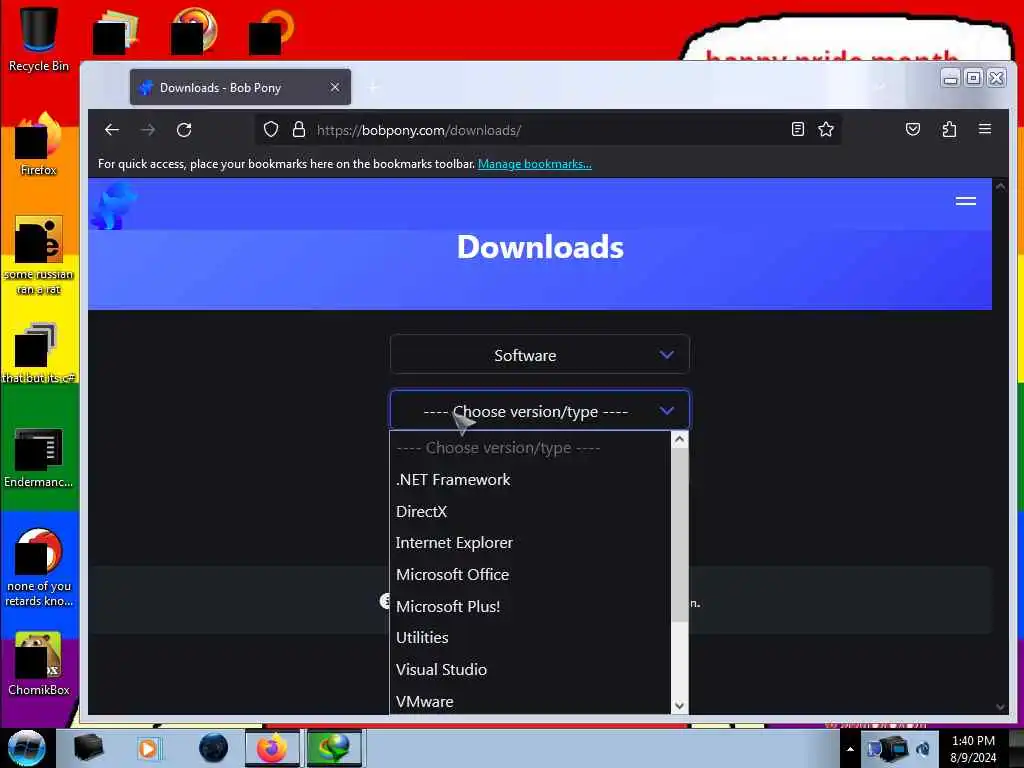
Task: Choose Utilities from the list
Action: click(x=530, y=637)
